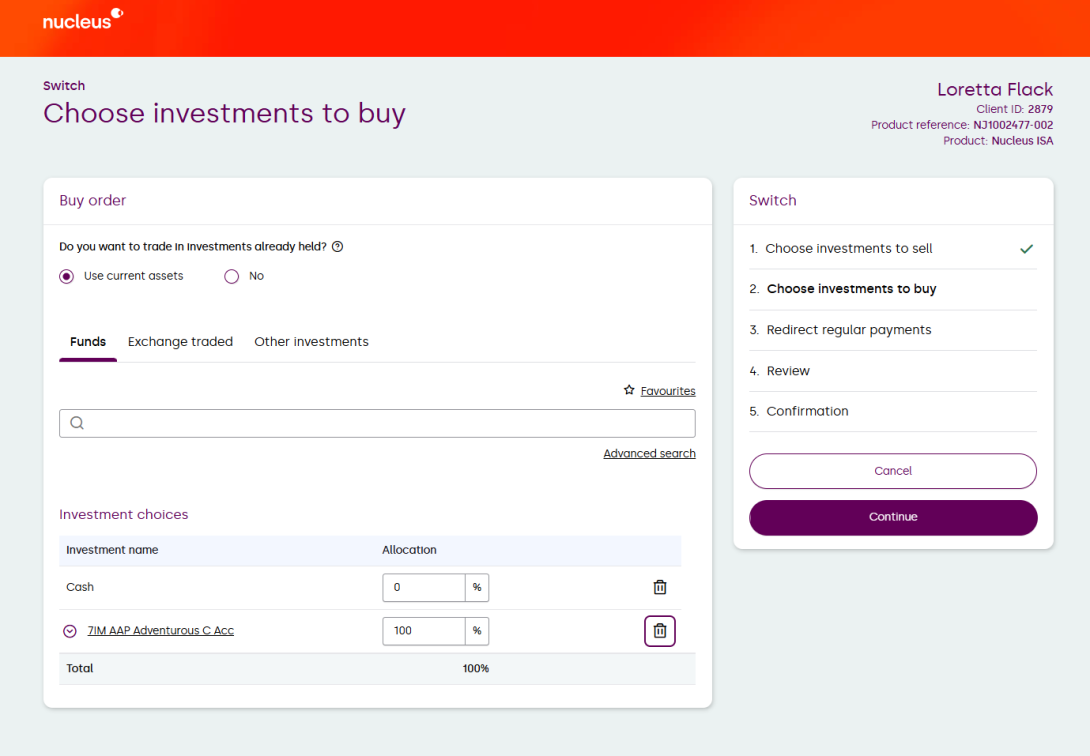Click the help question mark icon
This screenshot has height=756, width=1090.
tap(337, 247)
